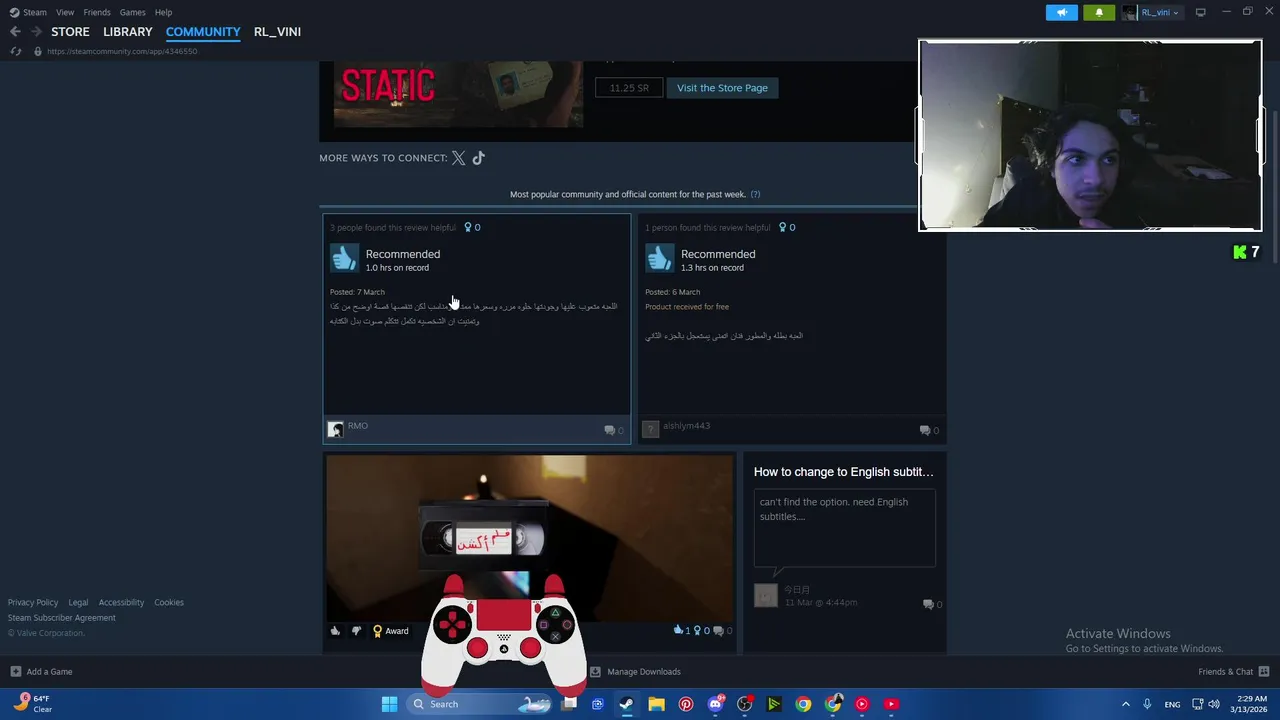Screen dimensions: 1280x720
Task: Open the Help menu
Action: (163, 12)
